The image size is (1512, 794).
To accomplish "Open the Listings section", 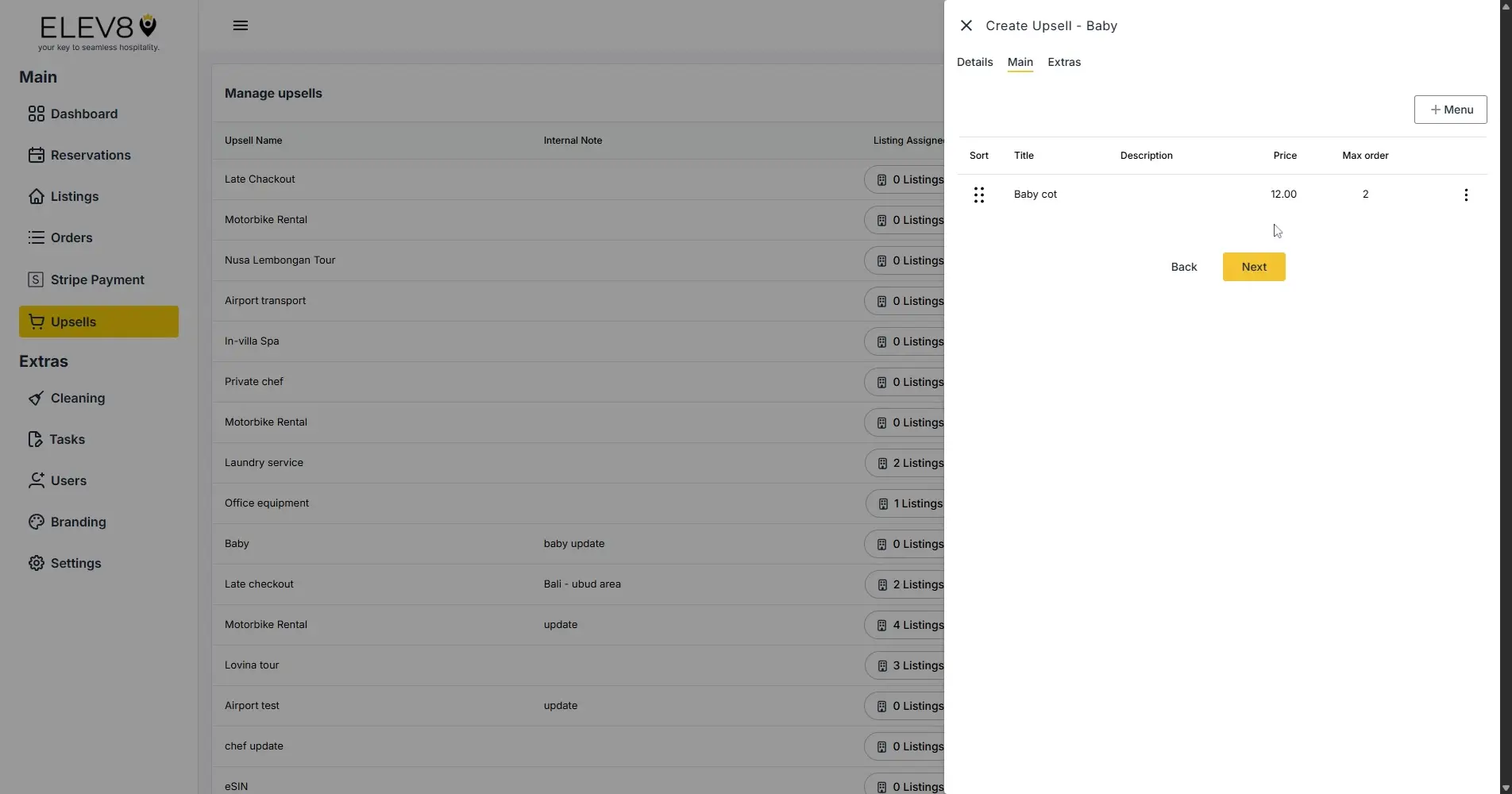I will pos(72,196).
